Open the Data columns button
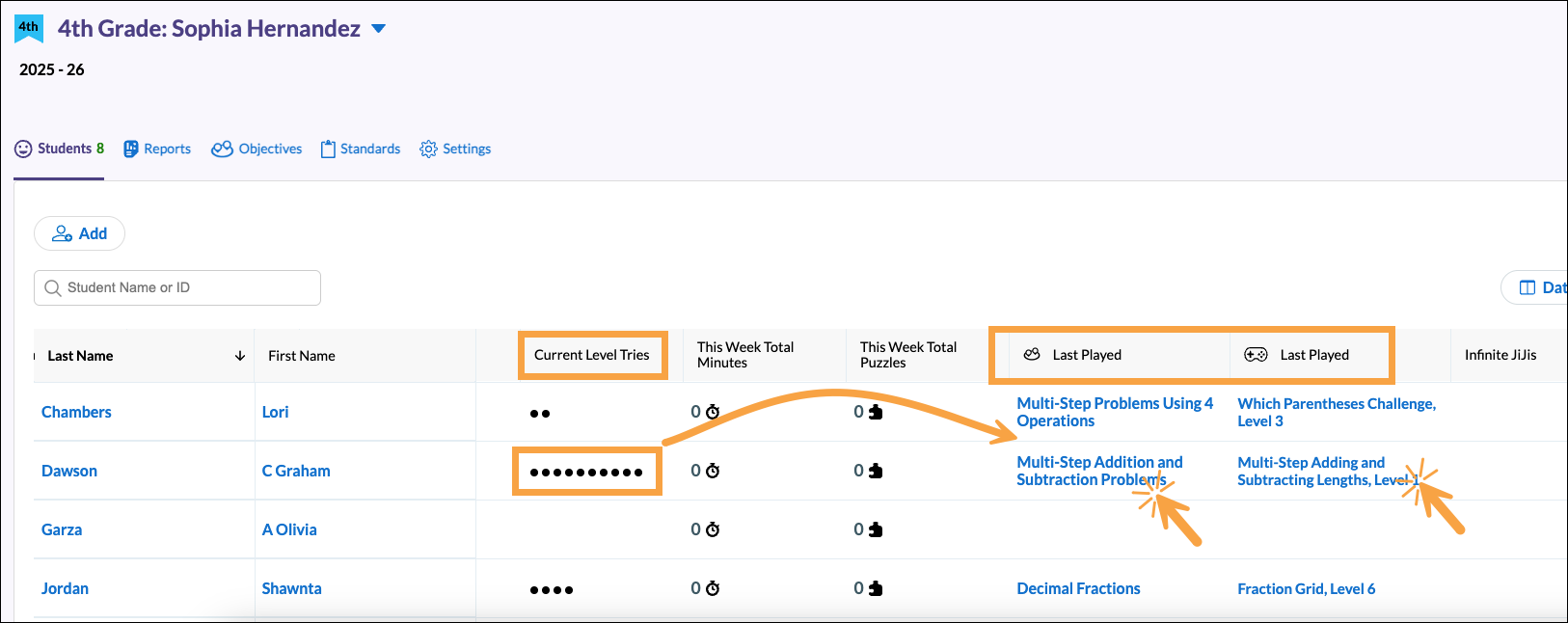This screenshot has width=1568, height=623. click(x=1538, y=287)
